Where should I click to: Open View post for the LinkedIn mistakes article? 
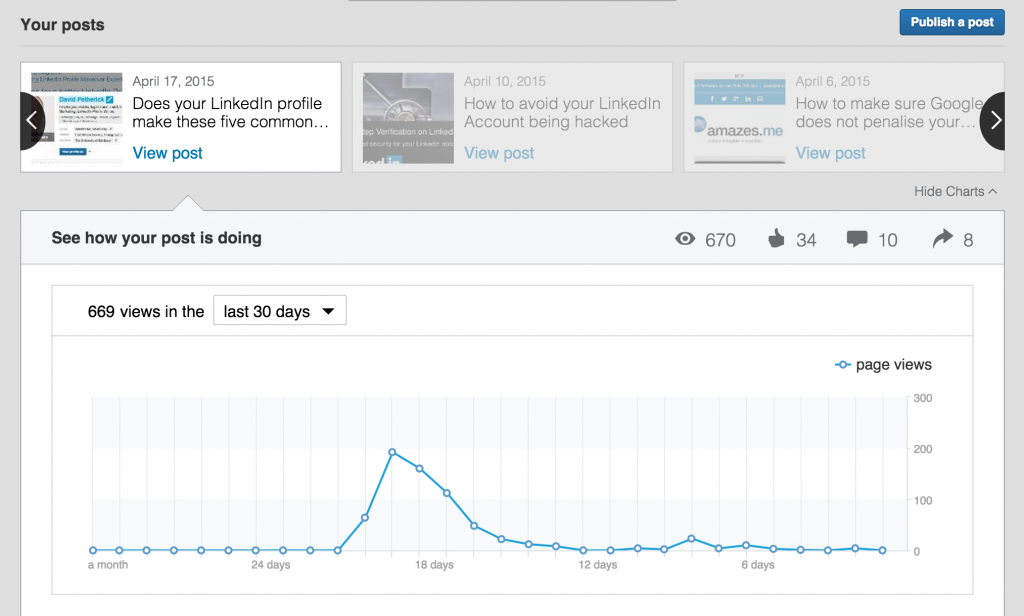[x=167, y=152]
